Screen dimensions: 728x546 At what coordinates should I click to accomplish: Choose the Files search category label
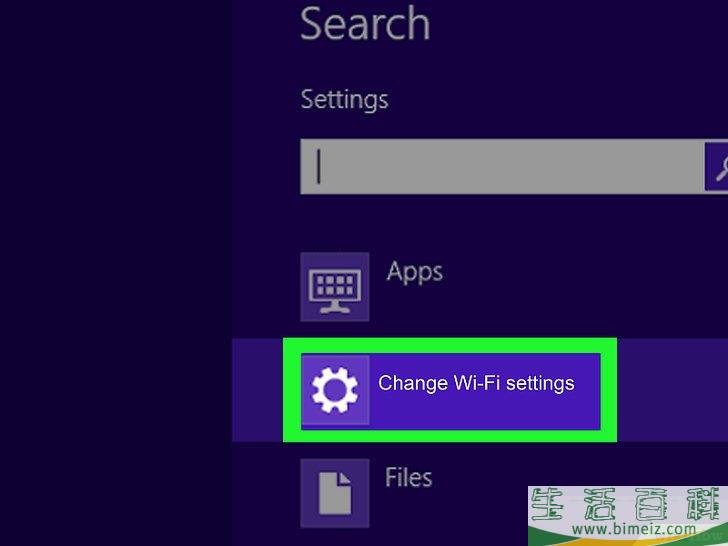(409, 477)
